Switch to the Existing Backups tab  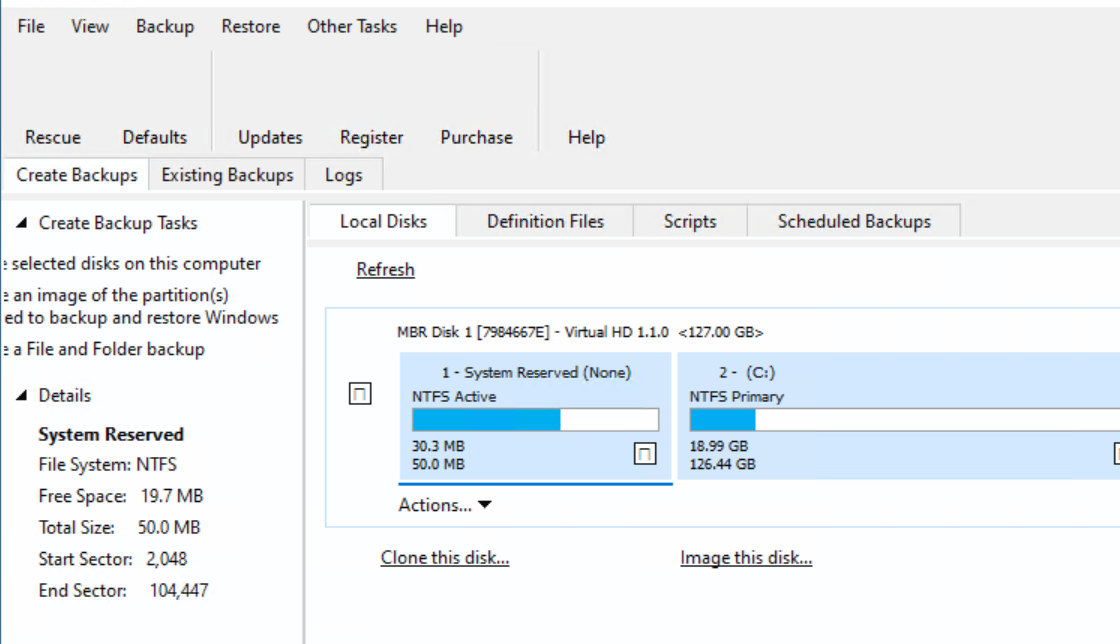(226, 174)
